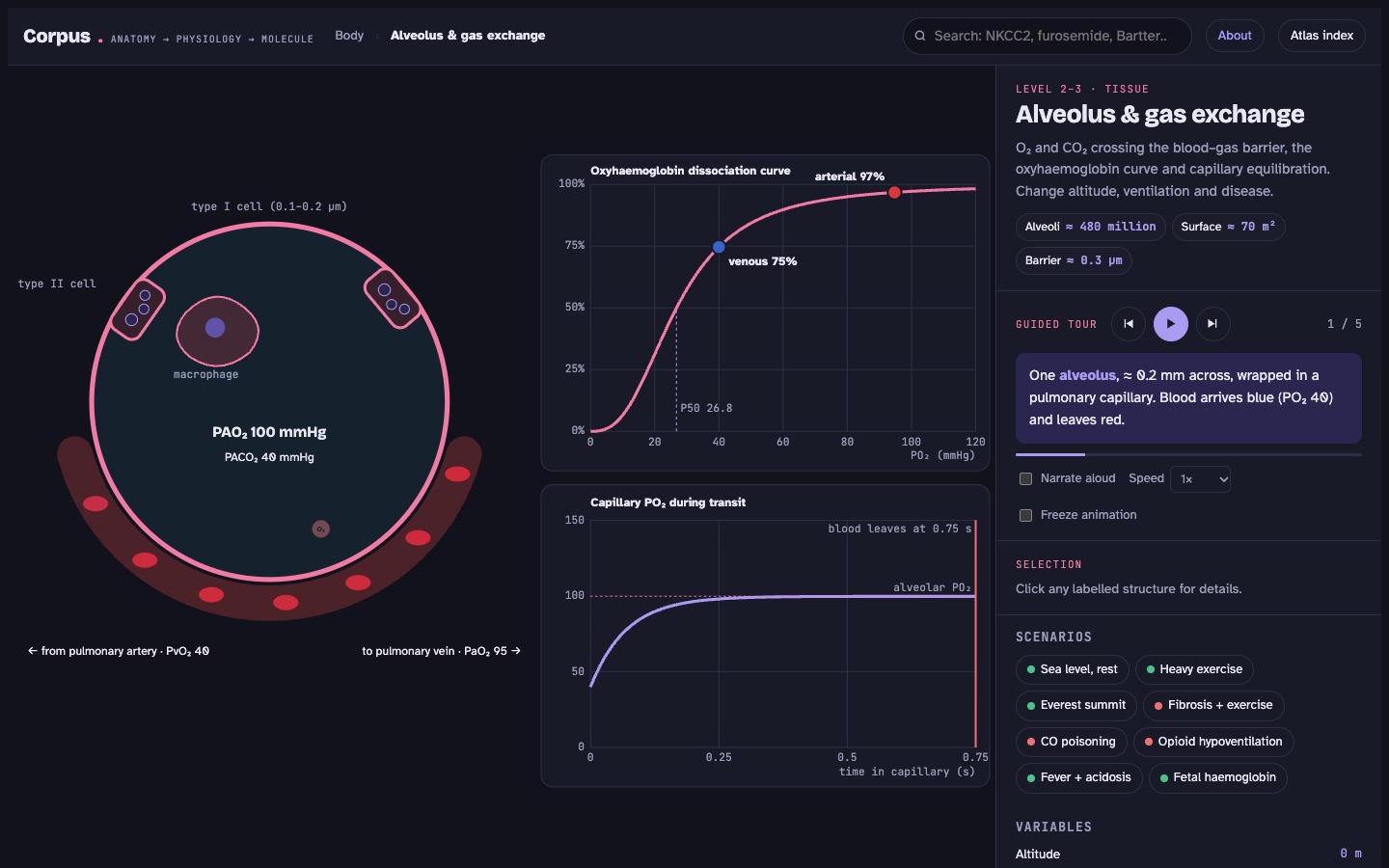Screen dimensions: 1389x868
Task: Click the O₂ molecule in alveolus
Action: [x=321, y=529]
